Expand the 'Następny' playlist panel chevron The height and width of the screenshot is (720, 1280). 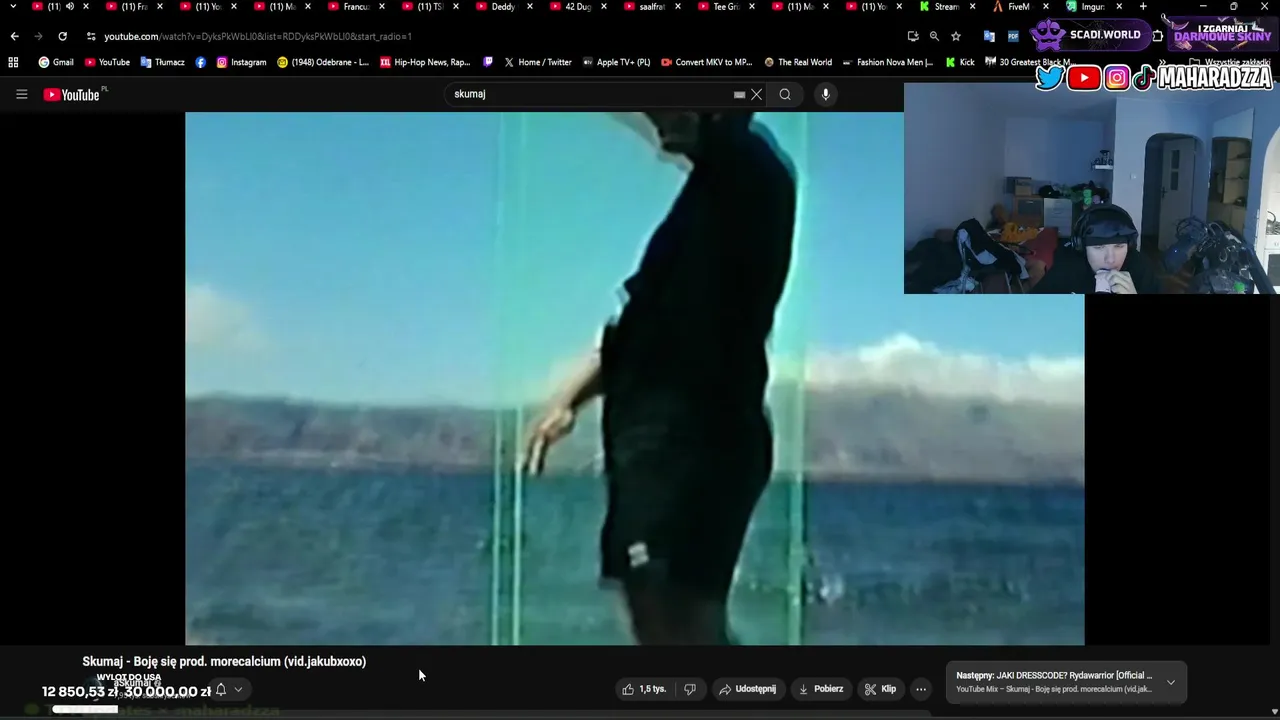click(x=1171, y=682)
